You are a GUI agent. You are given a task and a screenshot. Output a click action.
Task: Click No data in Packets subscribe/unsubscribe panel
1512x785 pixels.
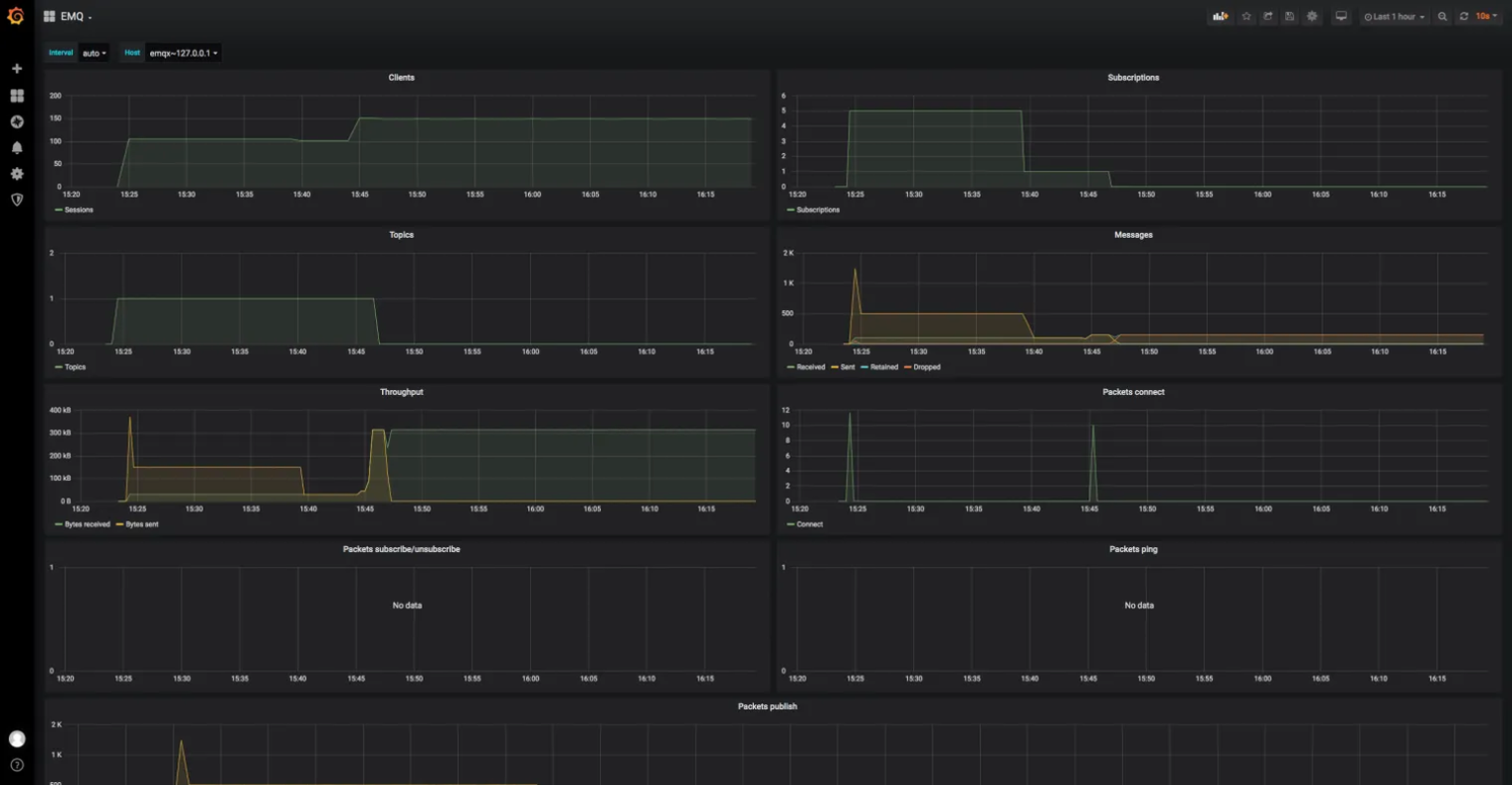pos(407,605)
